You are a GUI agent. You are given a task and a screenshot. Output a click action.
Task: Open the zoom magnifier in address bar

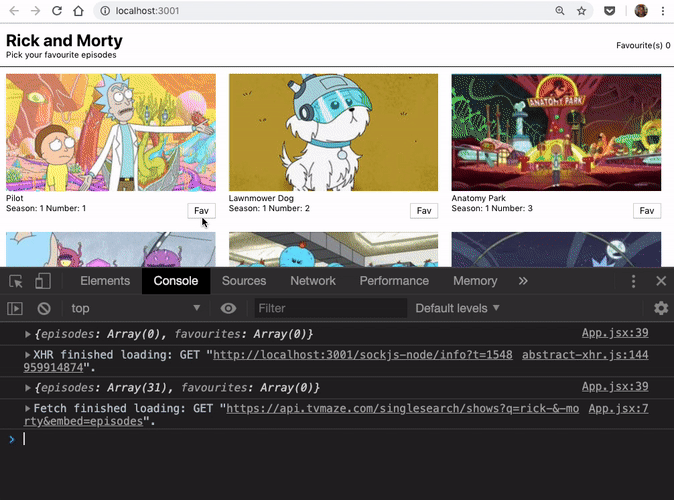pos(560,11)
